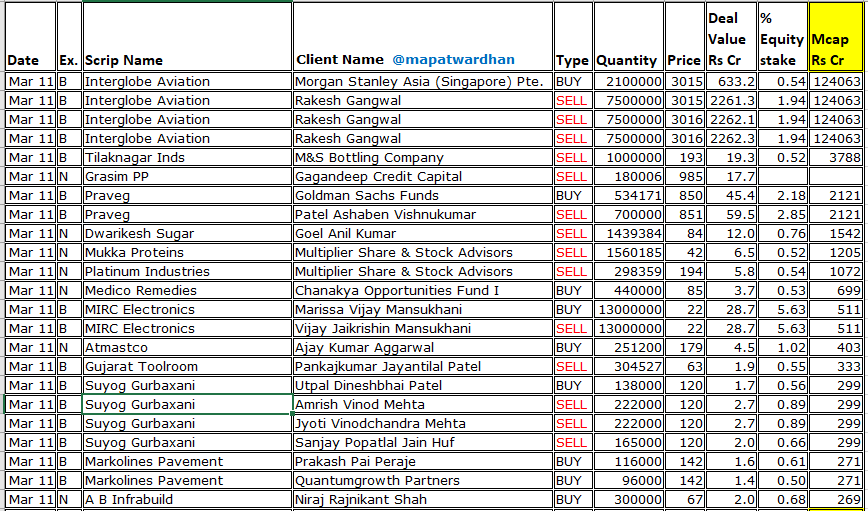Select the quantity cell 534171
The image size is (868, 511).
tap(628, 195)
